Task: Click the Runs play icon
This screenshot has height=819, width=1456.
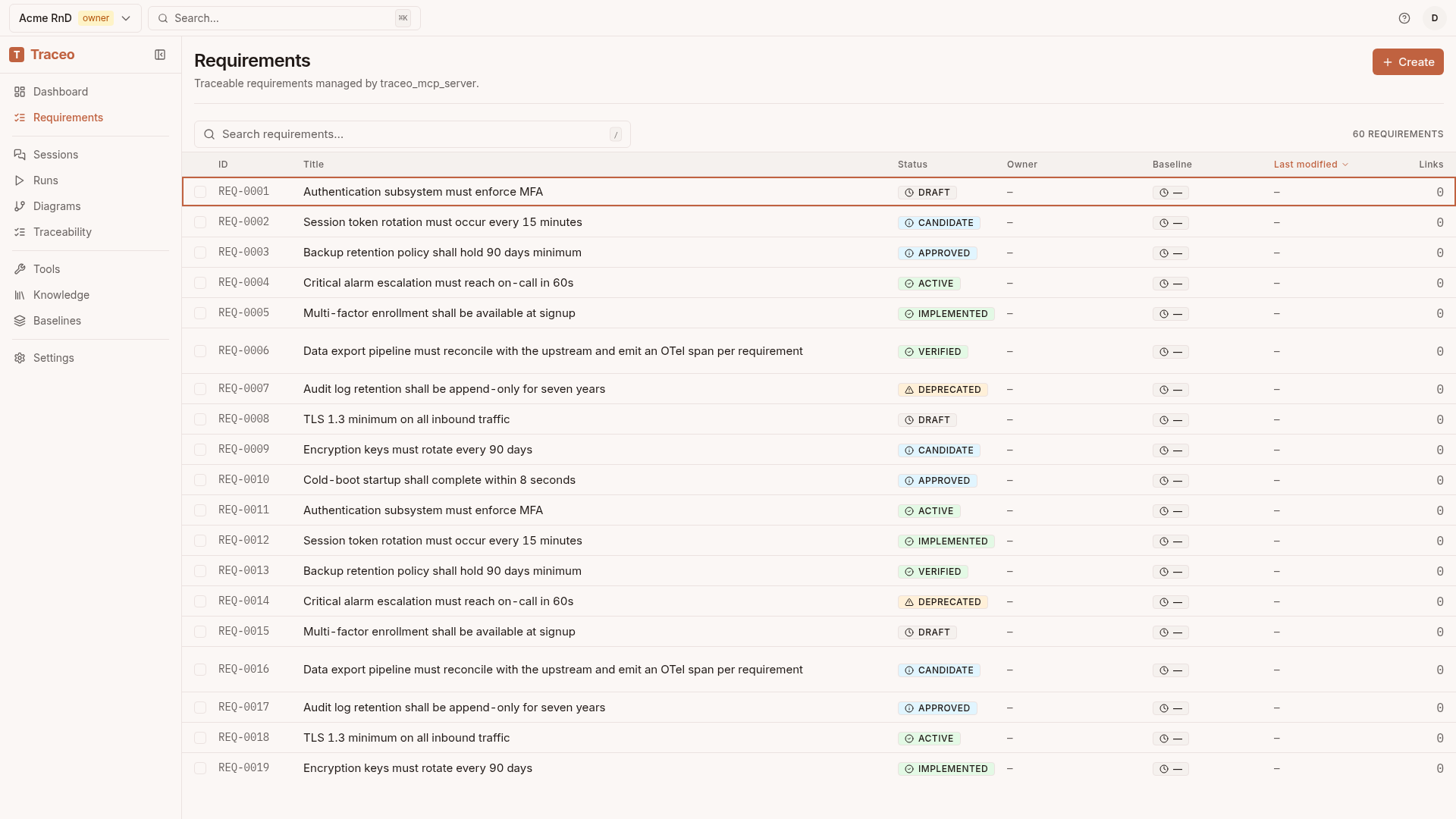Action: click(x=20, y=180)
